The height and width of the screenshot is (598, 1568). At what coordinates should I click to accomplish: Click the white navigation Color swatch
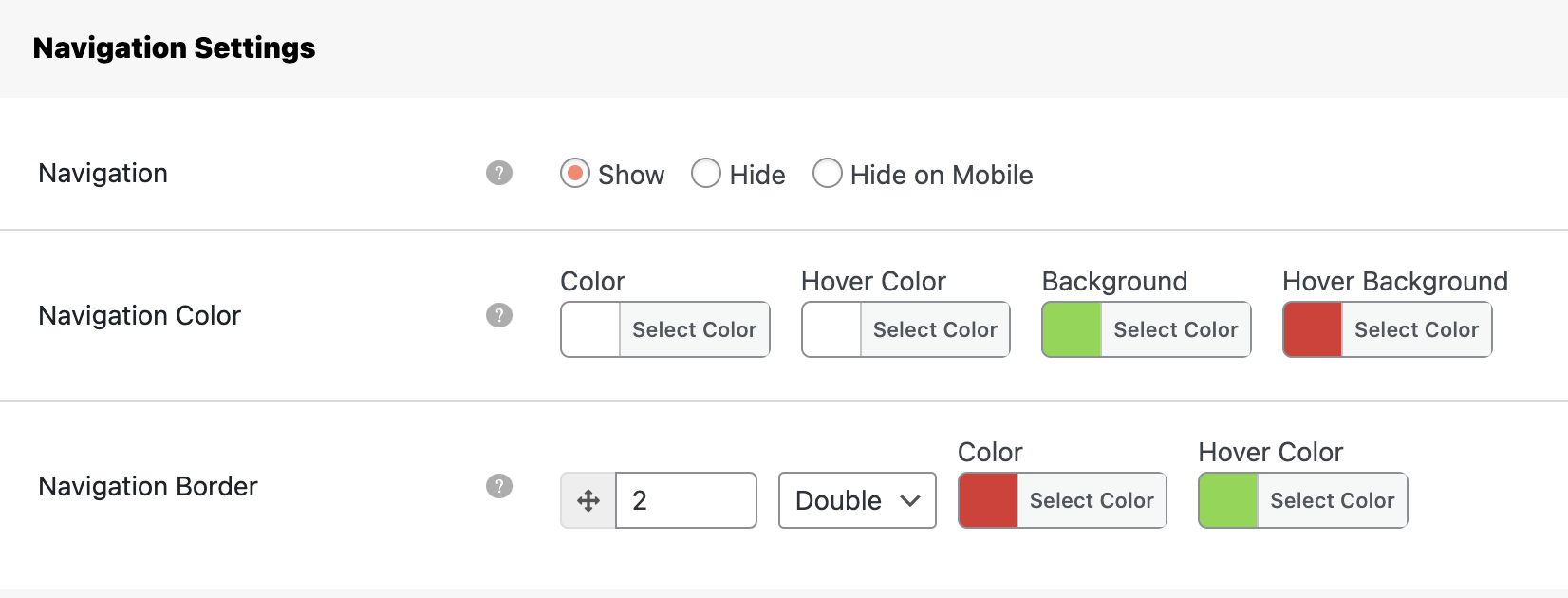[x=590, y=329]
